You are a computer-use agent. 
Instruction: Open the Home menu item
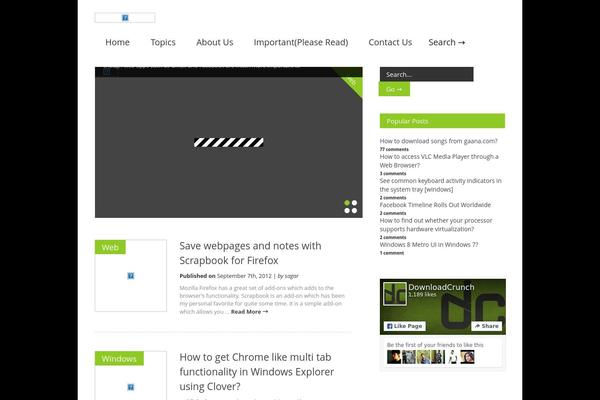pyautogui.click(x=117, y=42)
